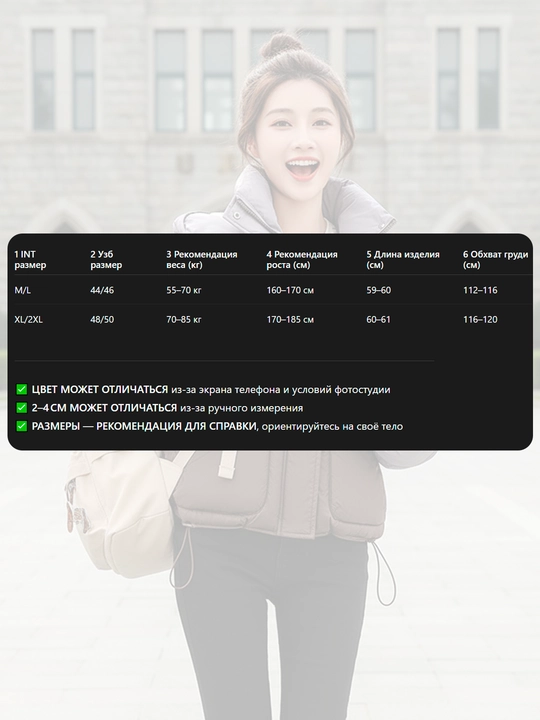Click the '3 Рекомендация веса (кг)' header
Viewport: 540px width, 720px height.
coord(202,259)
